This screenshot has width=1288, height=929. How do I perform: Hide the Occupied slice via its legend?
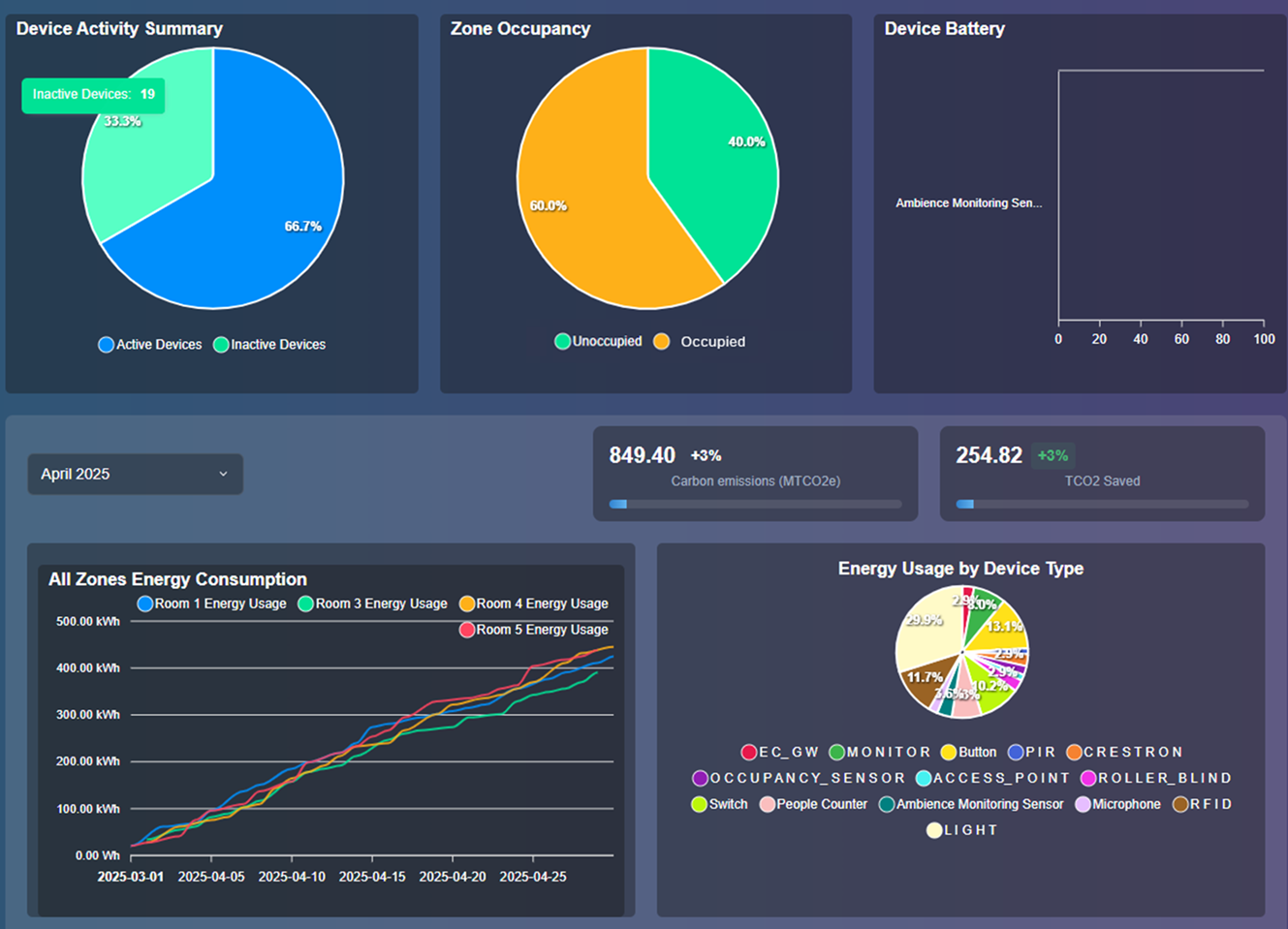tap(699, 341)
